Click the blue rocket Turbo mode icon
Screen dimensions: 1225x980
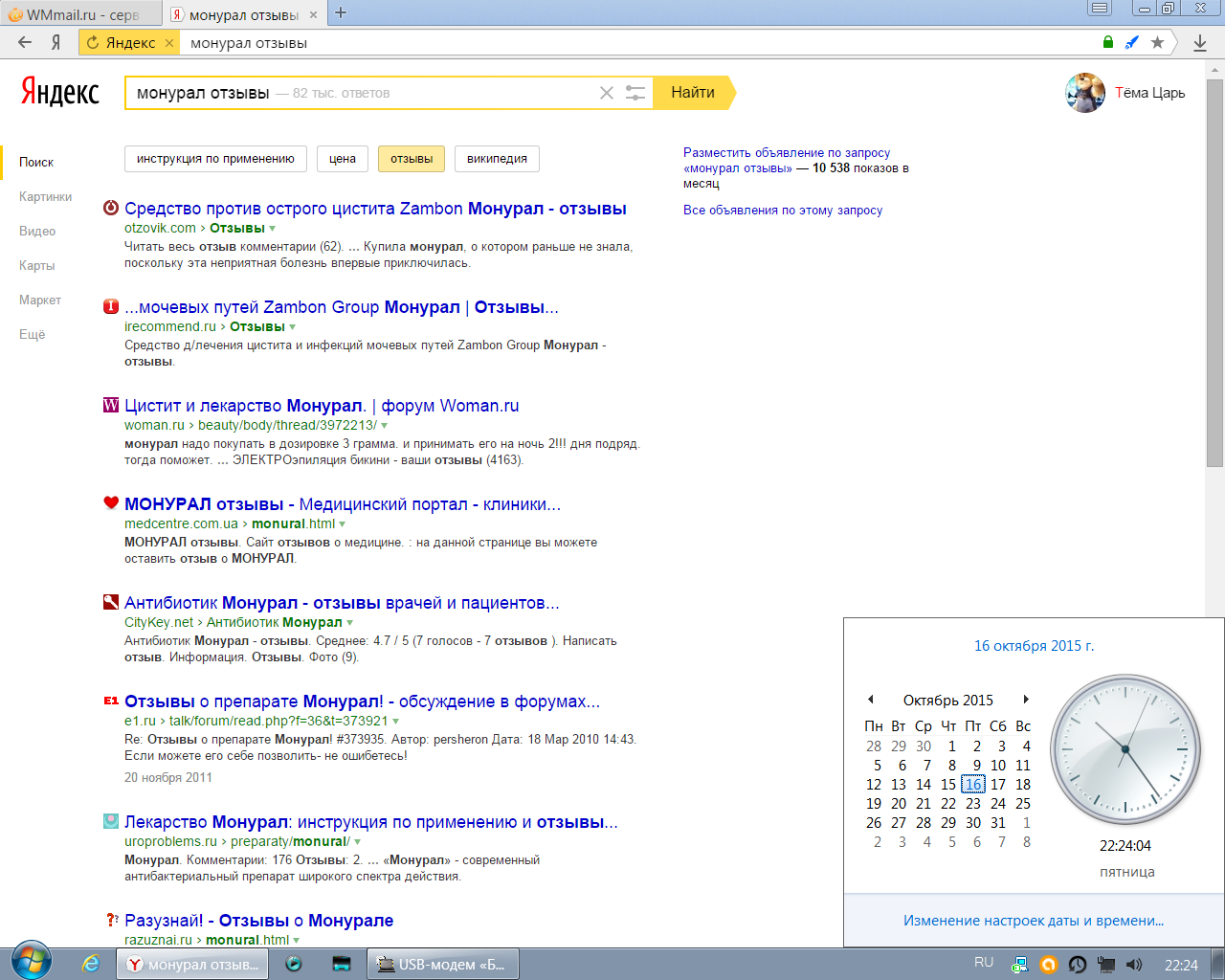(x=1132, y=42)
